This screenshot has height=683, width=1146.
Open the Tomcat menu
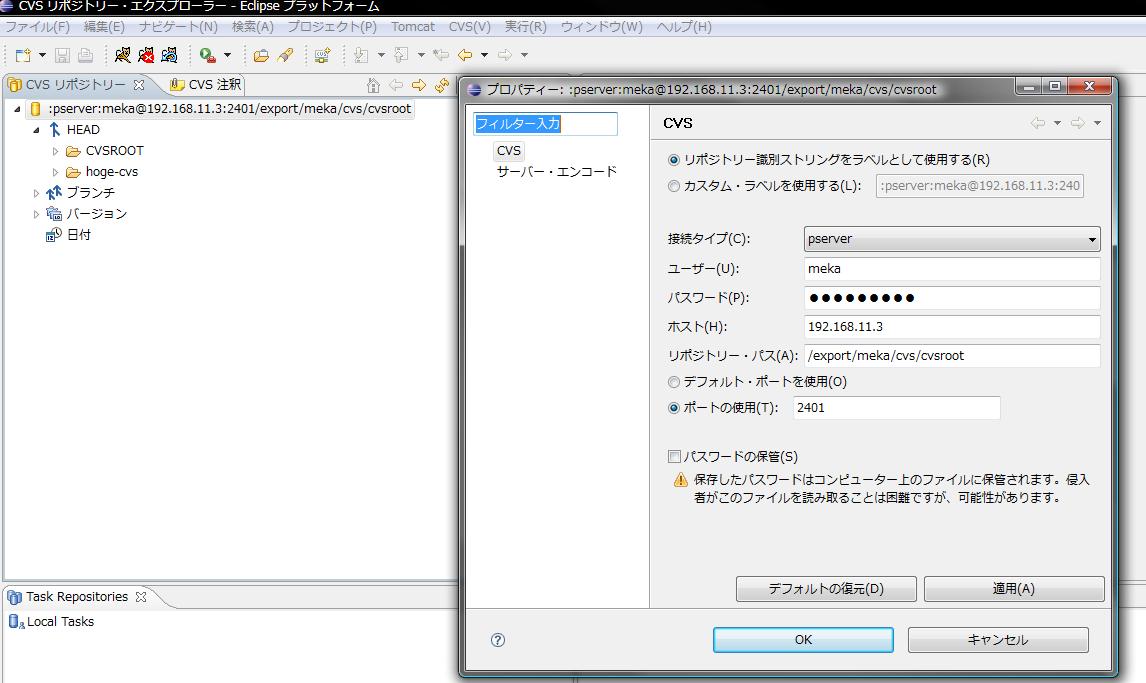[x=412, y=27]
